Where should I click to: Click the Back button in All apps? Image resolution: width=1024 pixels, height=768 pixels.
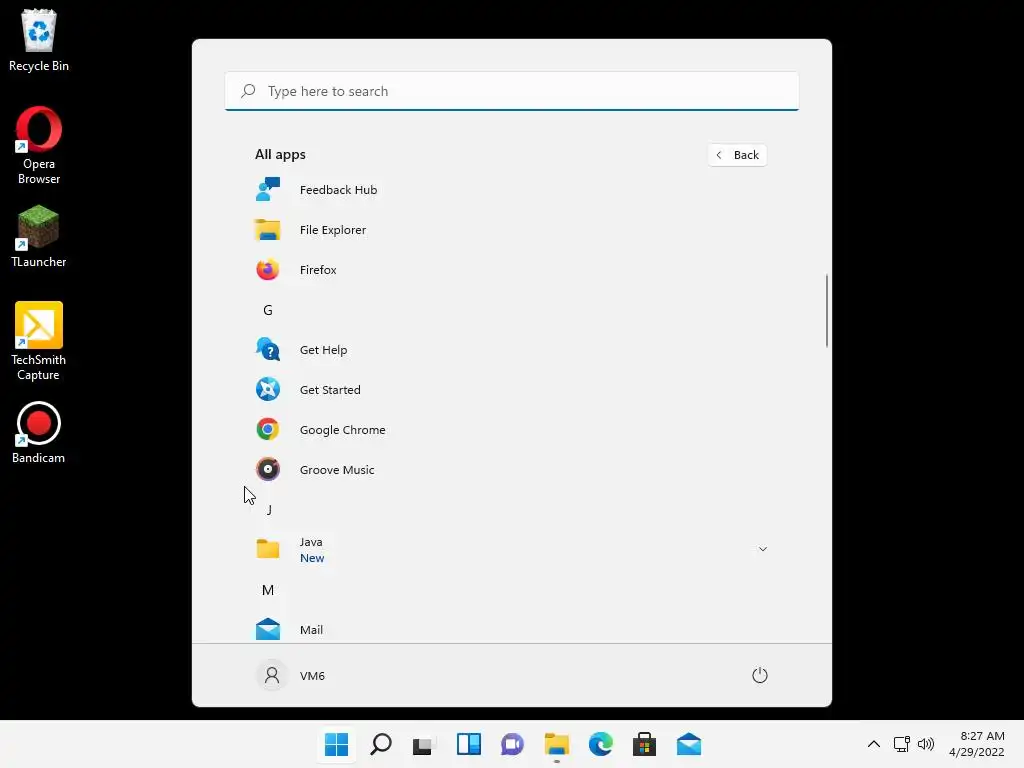point(737,155)
